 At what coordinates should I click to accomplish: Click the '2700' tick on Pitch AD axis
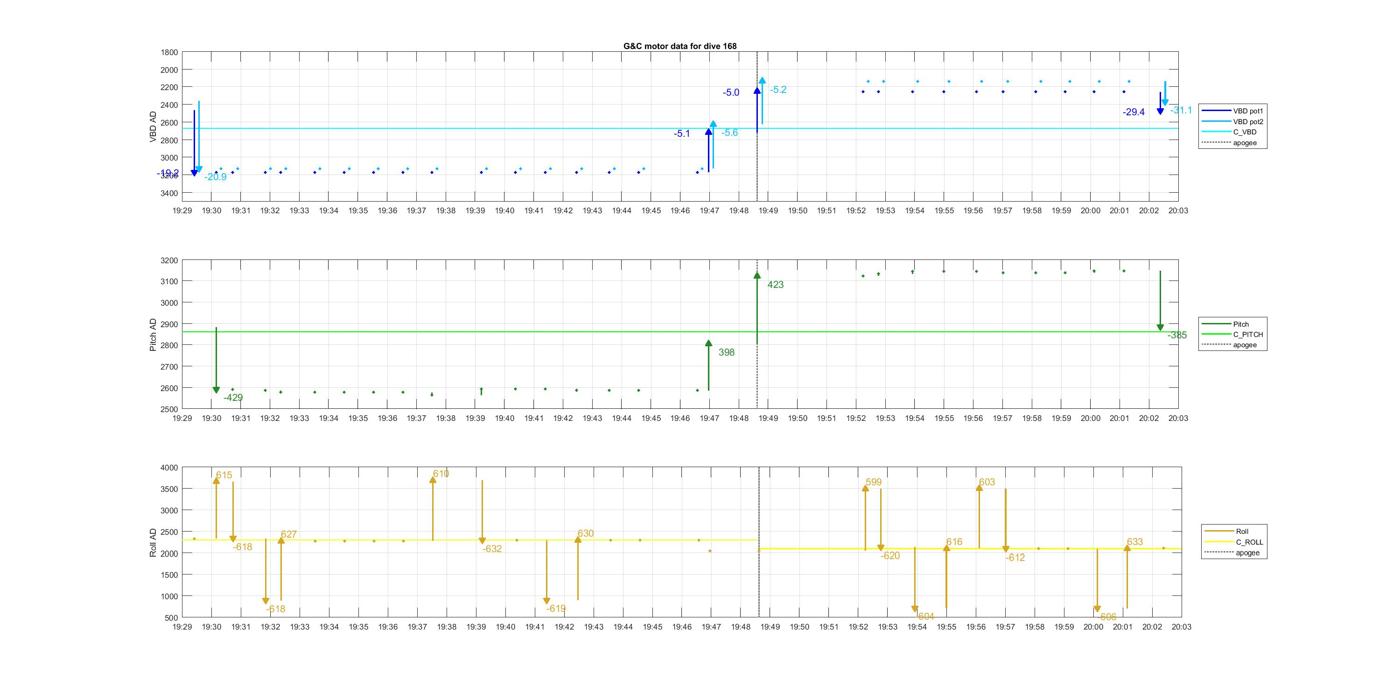(x=170, y=366)
